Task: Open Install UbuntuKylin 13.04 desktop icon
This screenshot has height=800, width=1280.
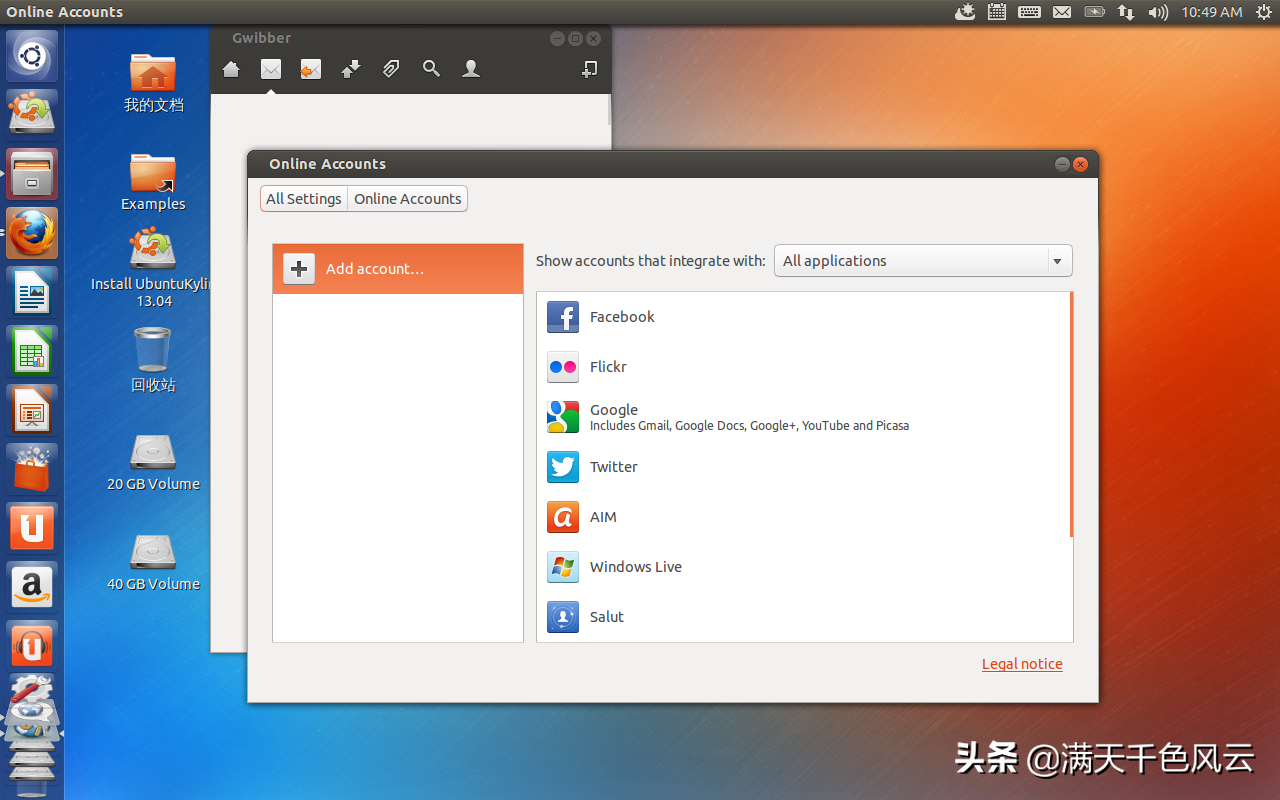Action: (153, 268)
